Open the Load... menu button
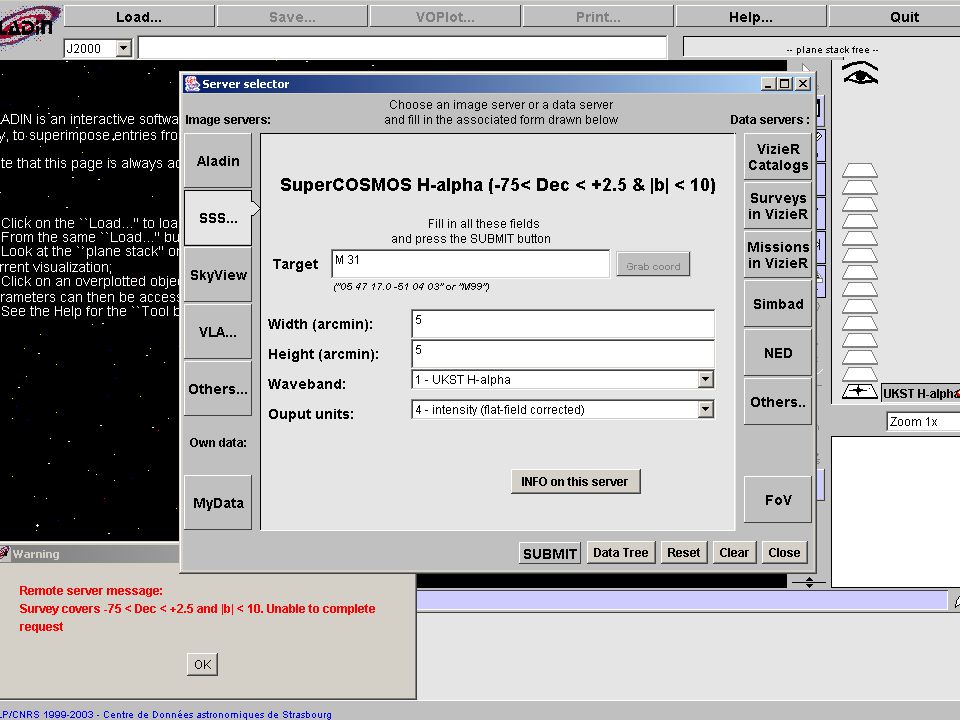The width and height of the screenshot is (960, 720). (139, 17)
